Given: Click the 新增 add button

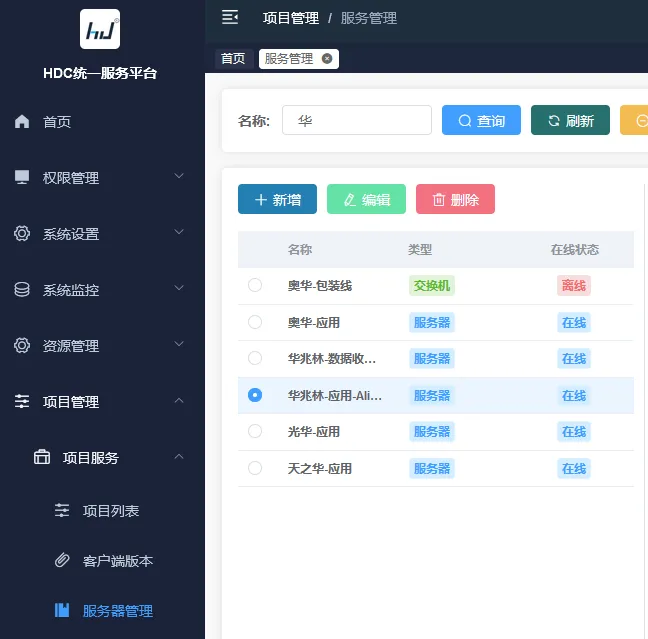Looking at the screenshot, I should tap(277, 199).
